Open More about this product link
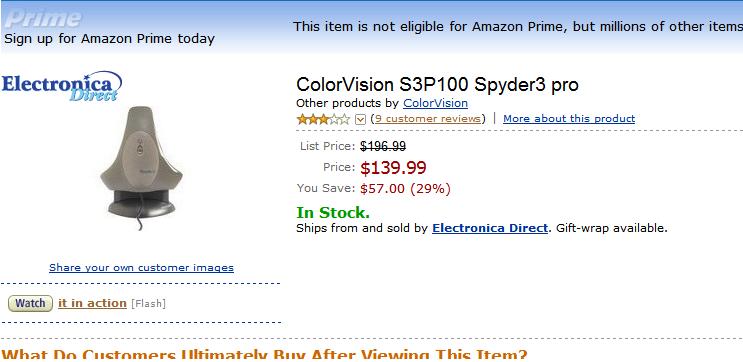The height and width of the screenshot is (362, 743). pos(569,118)
